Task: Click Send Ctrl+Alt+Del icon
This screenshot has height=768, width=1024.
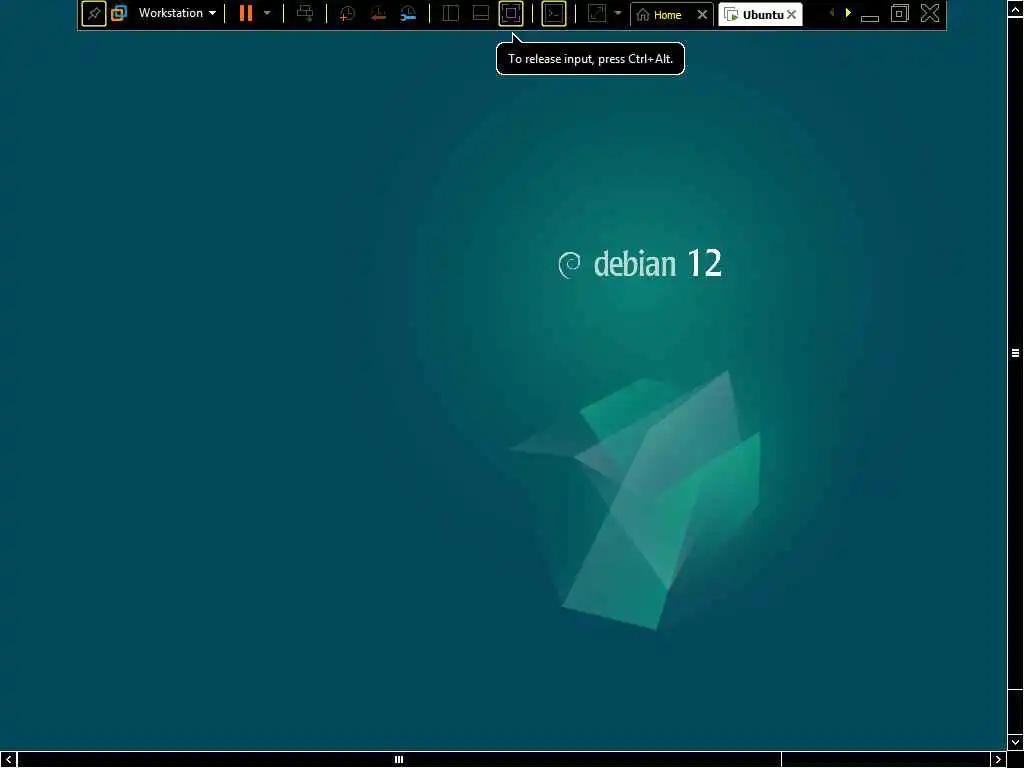Action: click(x=305, y=13)
